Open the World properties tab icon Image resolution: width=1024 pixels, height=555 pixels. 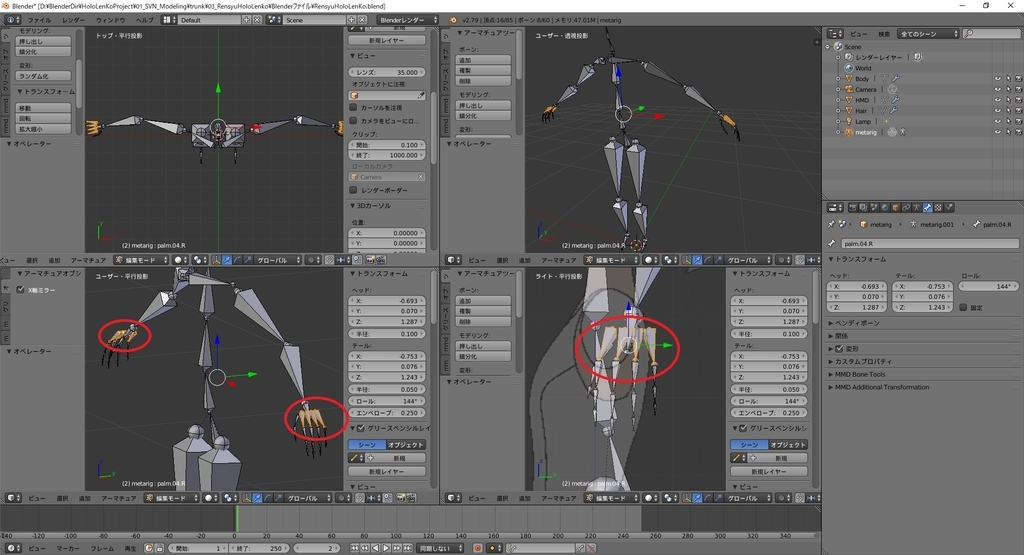[885, 207]
